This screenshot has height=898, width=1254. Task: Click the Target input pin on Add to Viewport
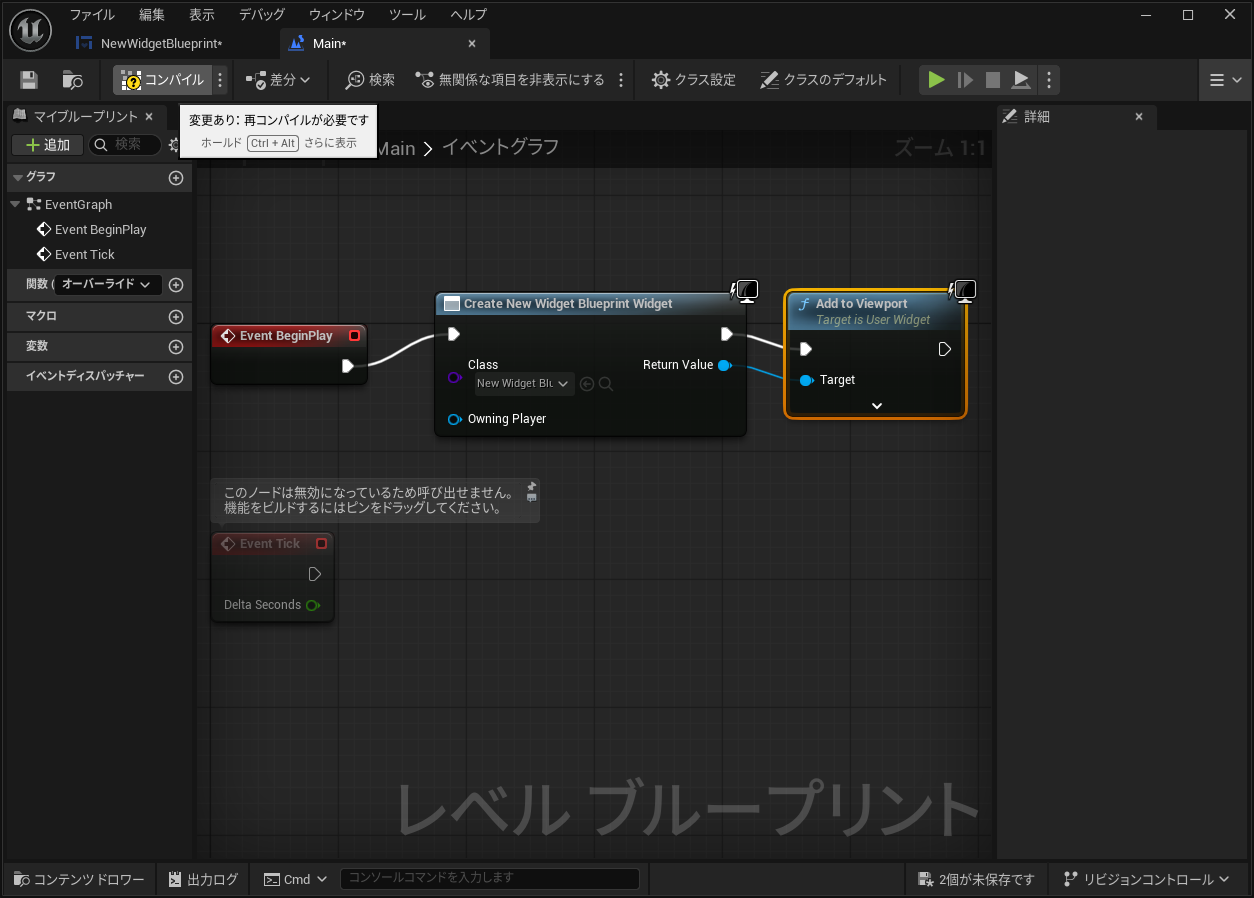pos(806,380)
